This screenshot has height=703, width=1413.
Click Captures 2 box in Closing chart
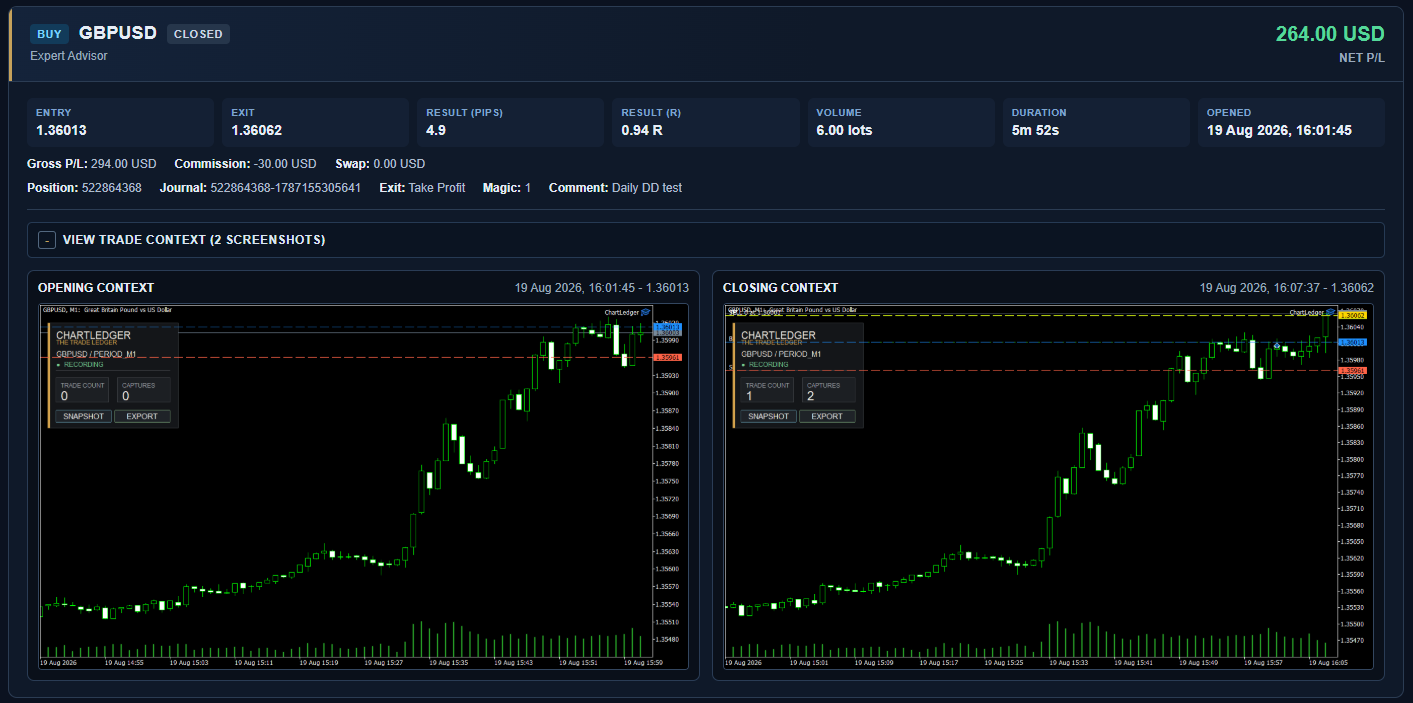click(x=828, y=391)
